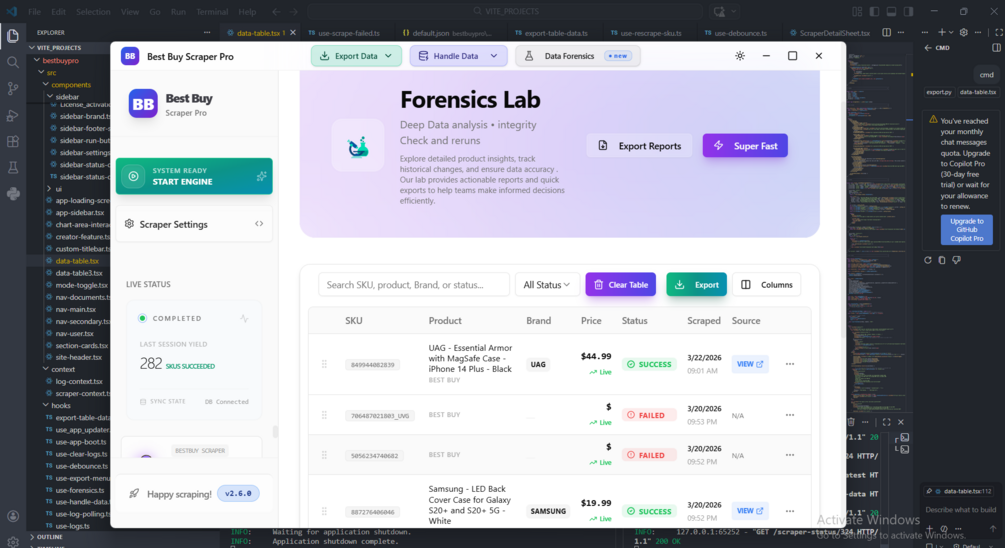The image size is (1005, 548).
Task: Expand ui folder in Explorer tree
Action: tap(49, 188)
